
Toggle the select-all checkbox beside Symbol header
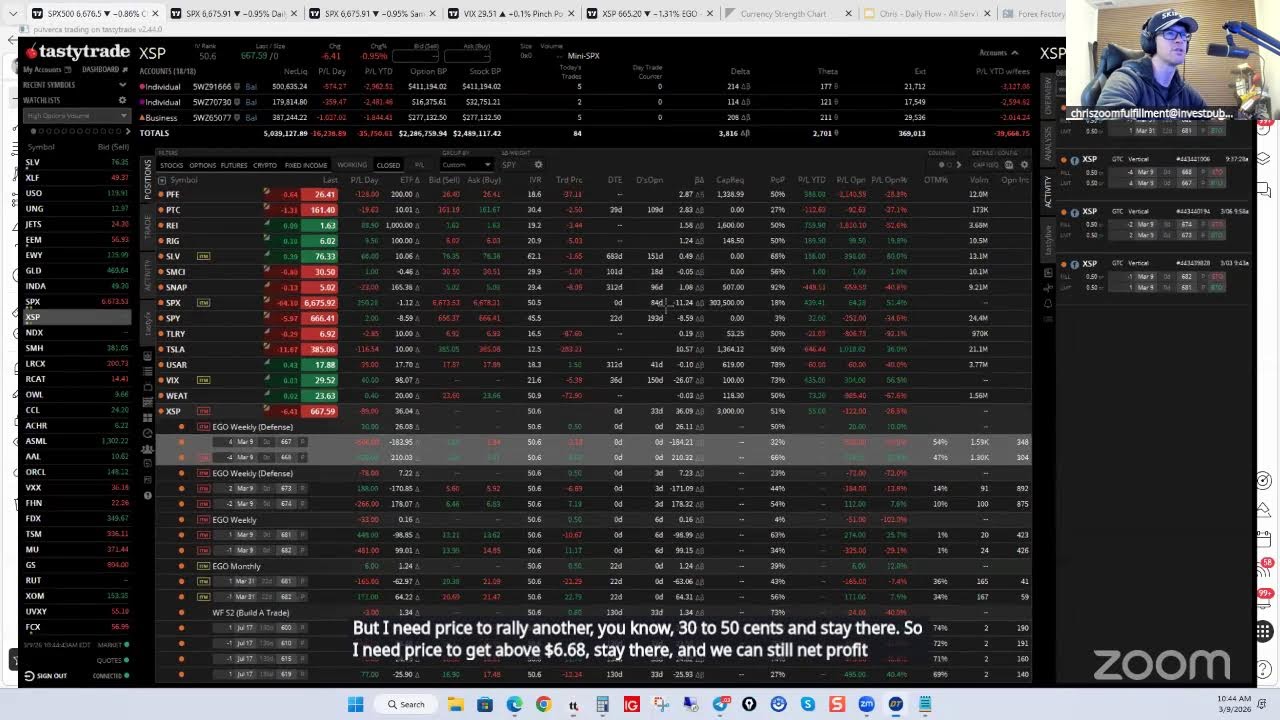pyautogui.click(x=162, y=180)
